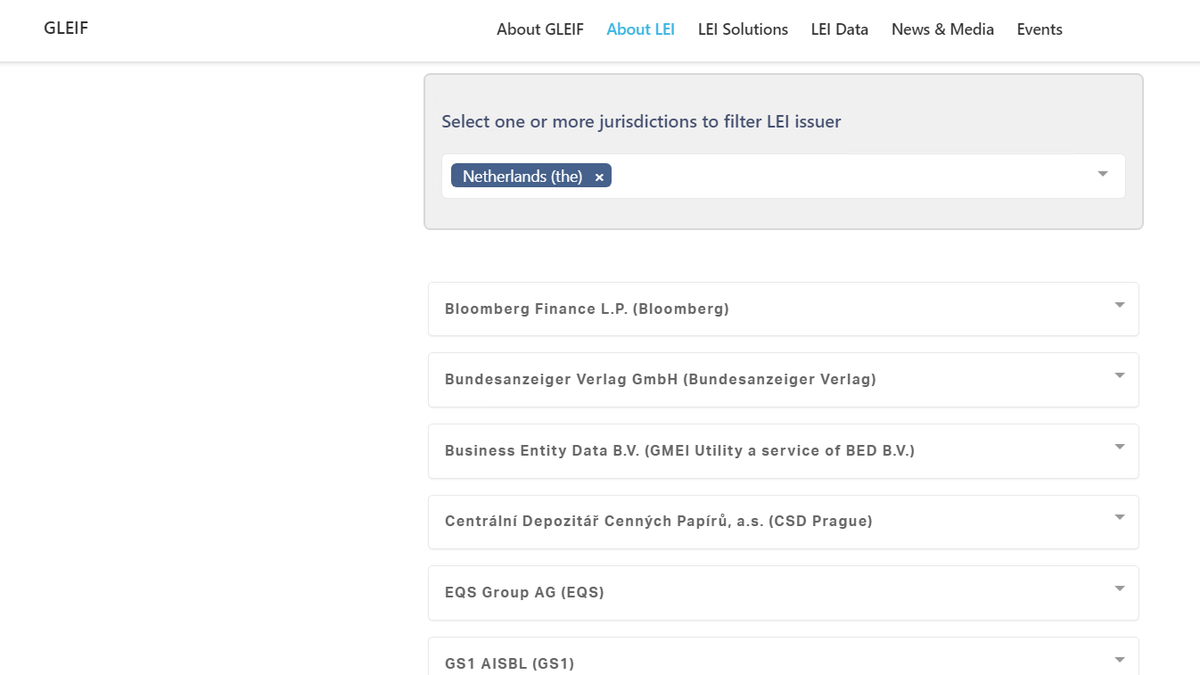The height and width of the screenshot is (675, 1200).
Task: Open the About GLEIF menu
Action: point(540,29)
